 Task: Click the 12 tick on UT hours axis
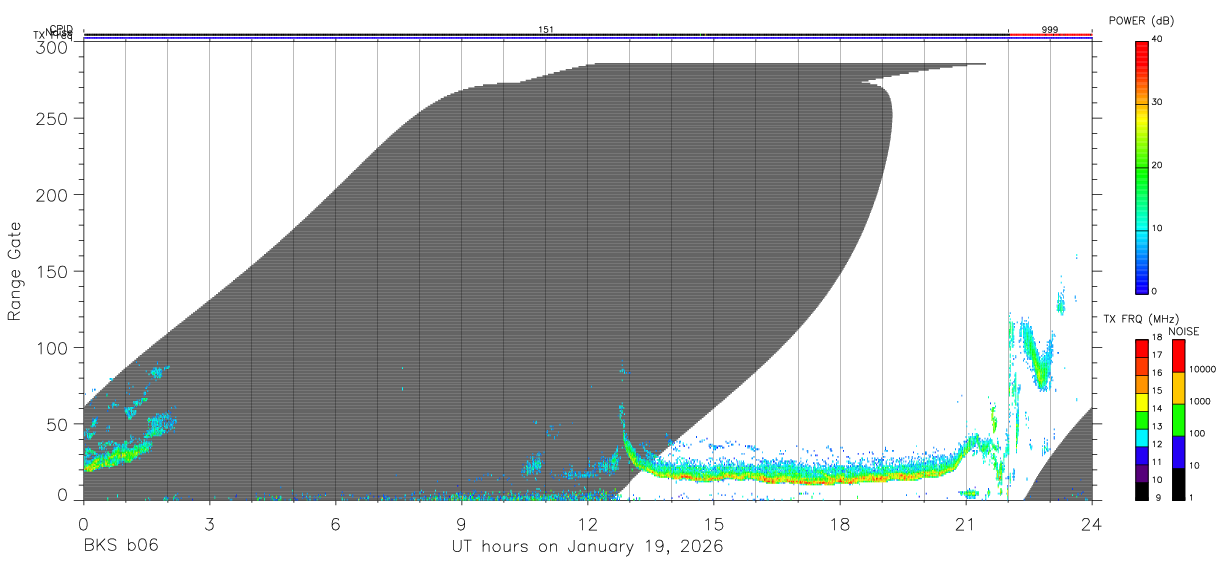tap(587, 524)
